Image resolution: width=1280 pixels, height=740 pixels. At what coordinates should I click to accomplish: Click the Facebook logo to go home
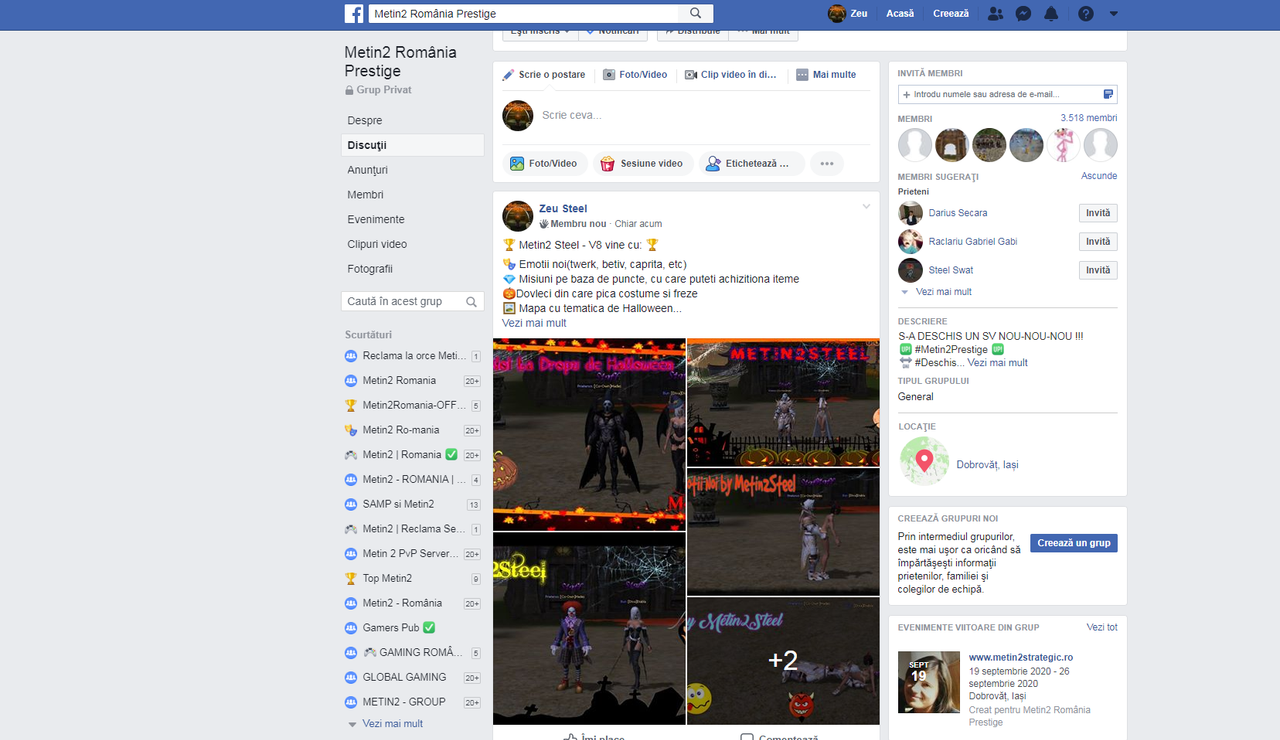(x=354, y=13)
